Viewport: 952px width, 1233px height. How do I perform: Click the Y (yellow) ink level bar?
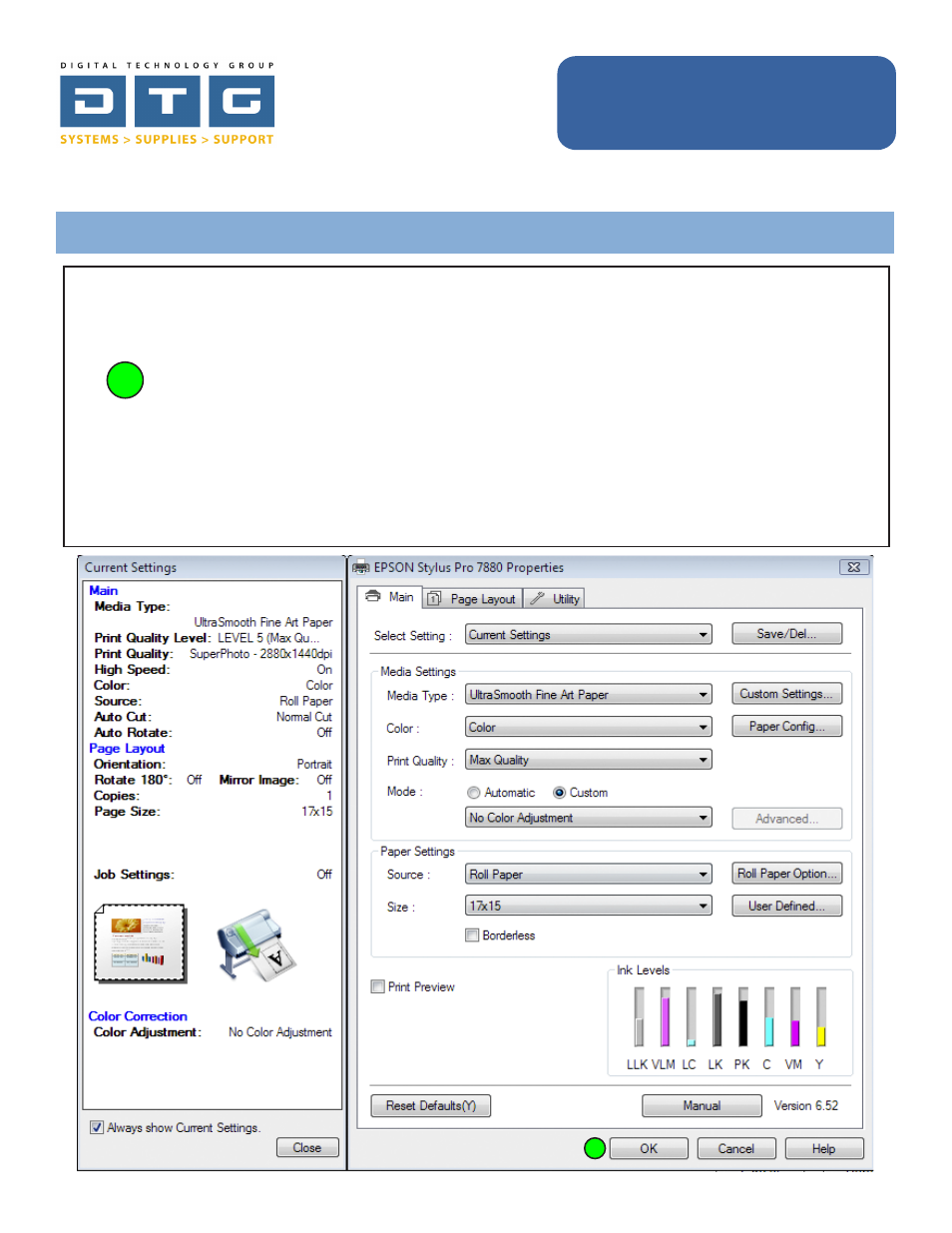(820, 1016)
